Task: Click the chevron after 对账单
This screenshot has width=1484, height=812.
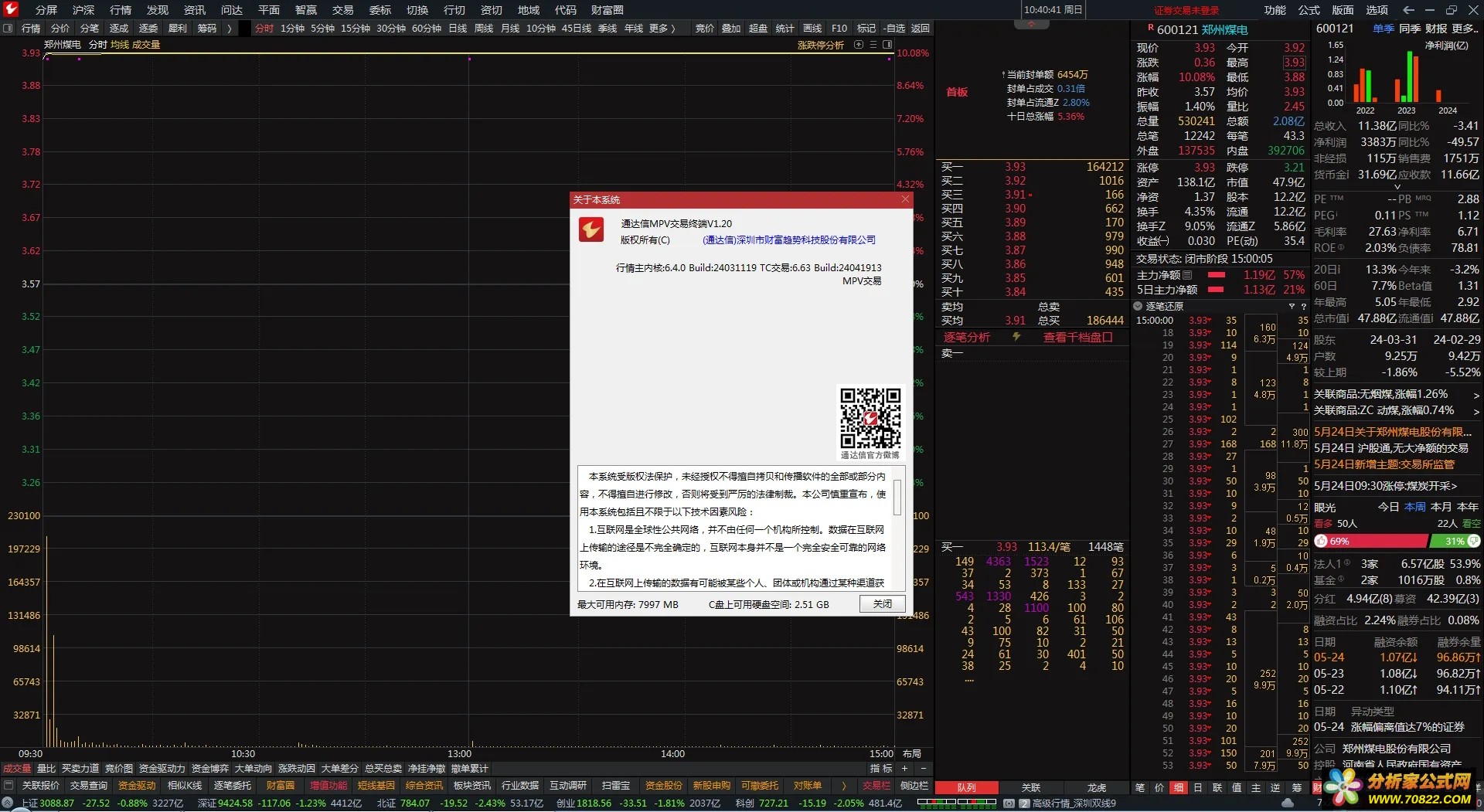Action: 843,786
